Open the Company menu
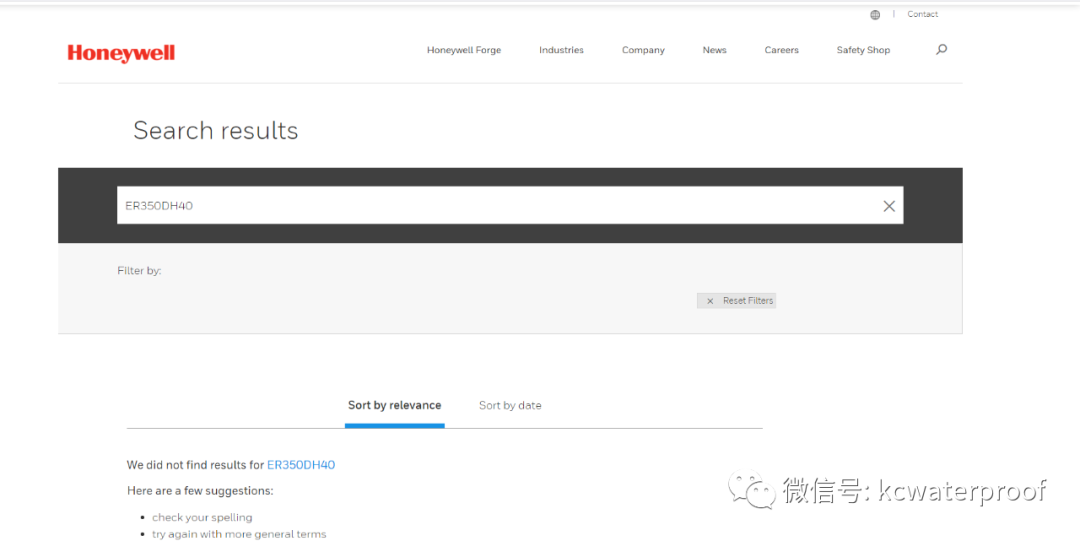This screenshot has height=541, width=1080. (x=643, y=50)
